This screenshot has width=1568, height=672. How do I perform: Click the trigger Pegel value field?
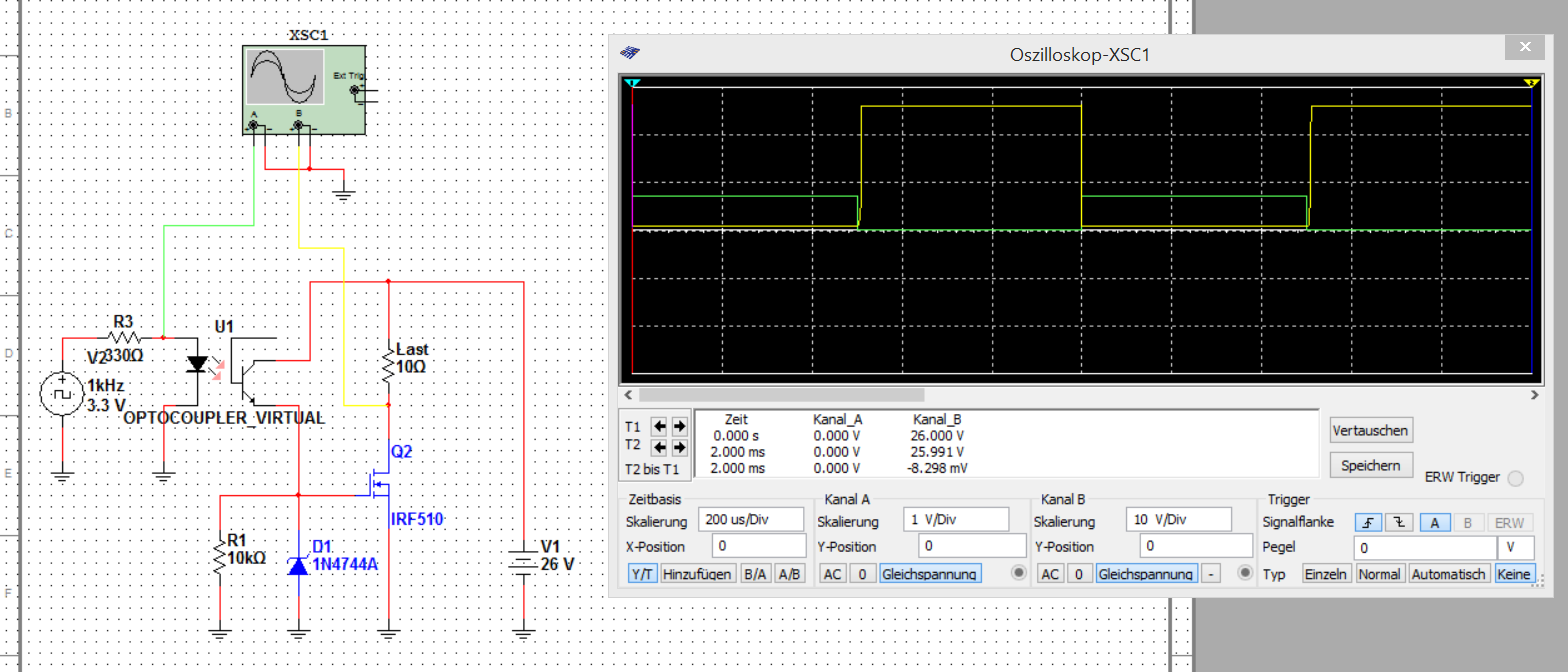pyautogui.click(x=1425, y=548)
